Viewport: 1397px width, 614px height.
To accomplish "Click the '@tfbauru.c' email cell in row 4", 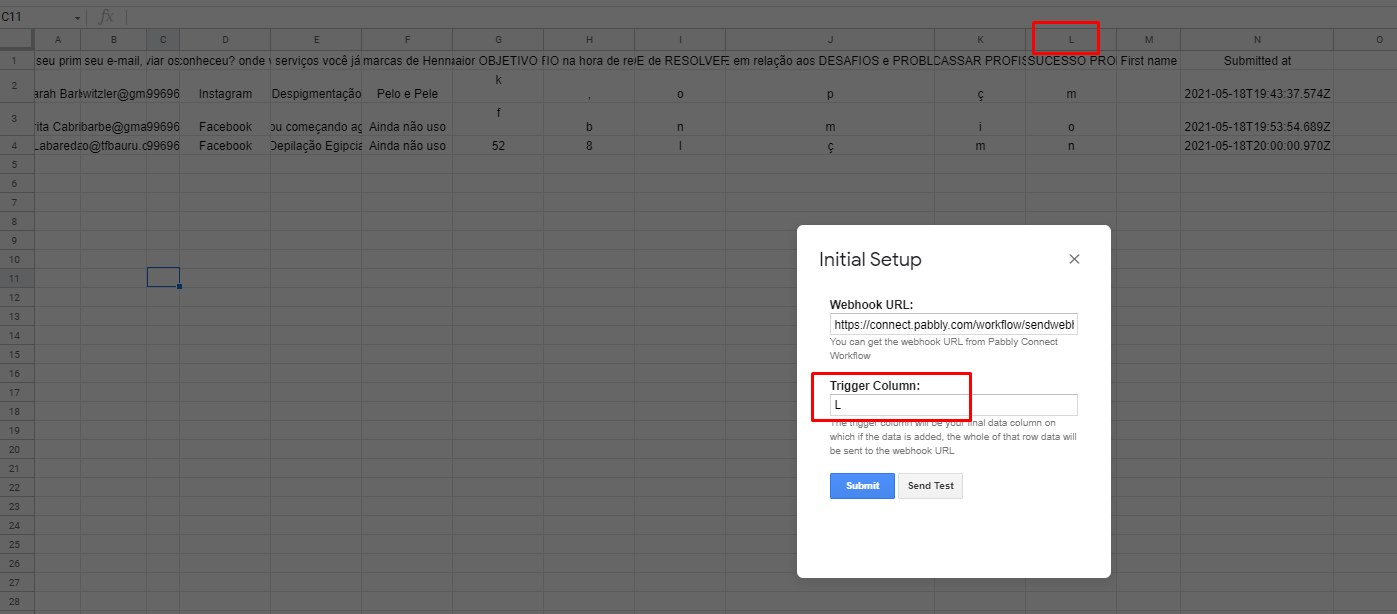I will 114,146.
